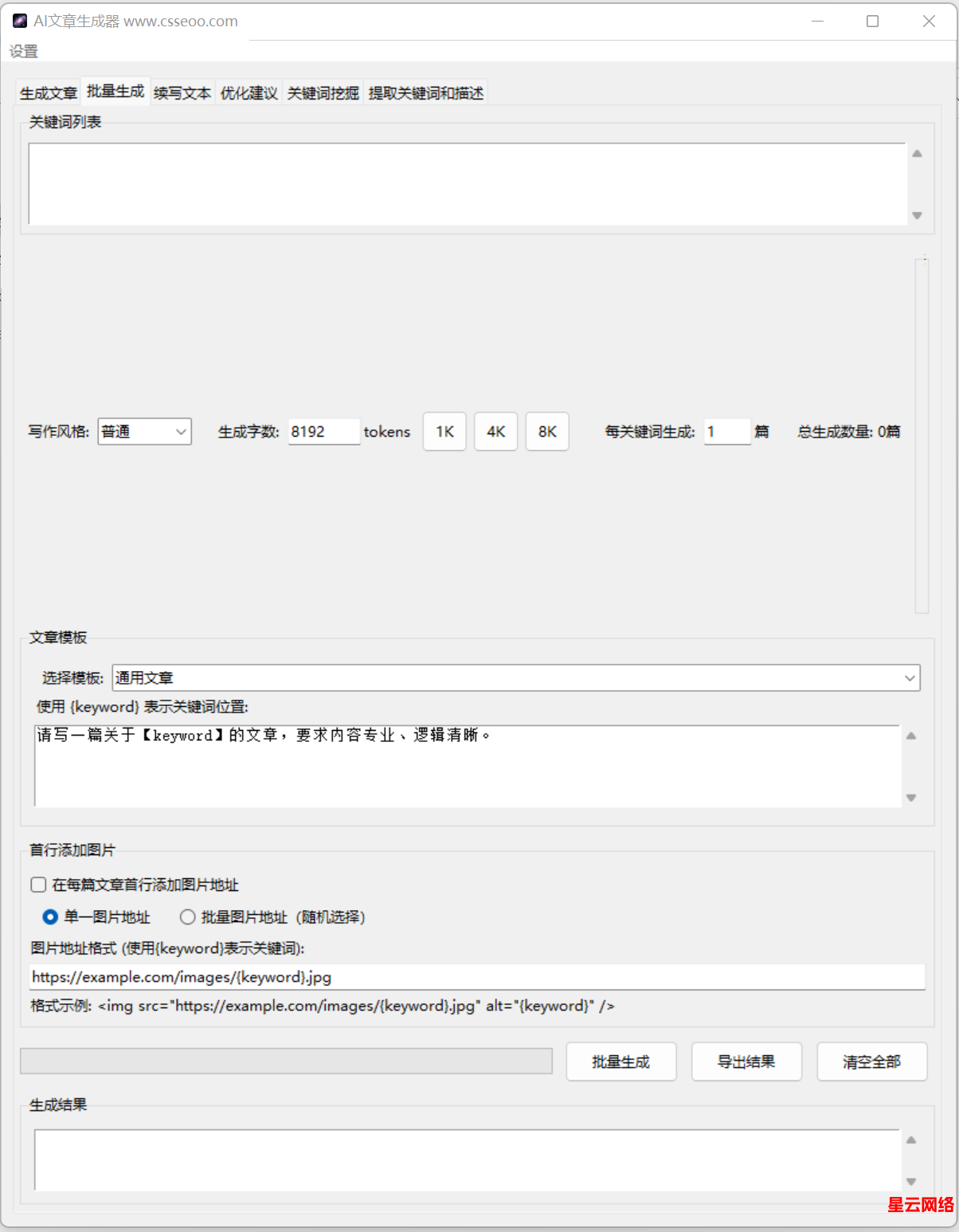Select 单一图片地址 radio option
Screen dimensions: 959x1232
point(50,917)
